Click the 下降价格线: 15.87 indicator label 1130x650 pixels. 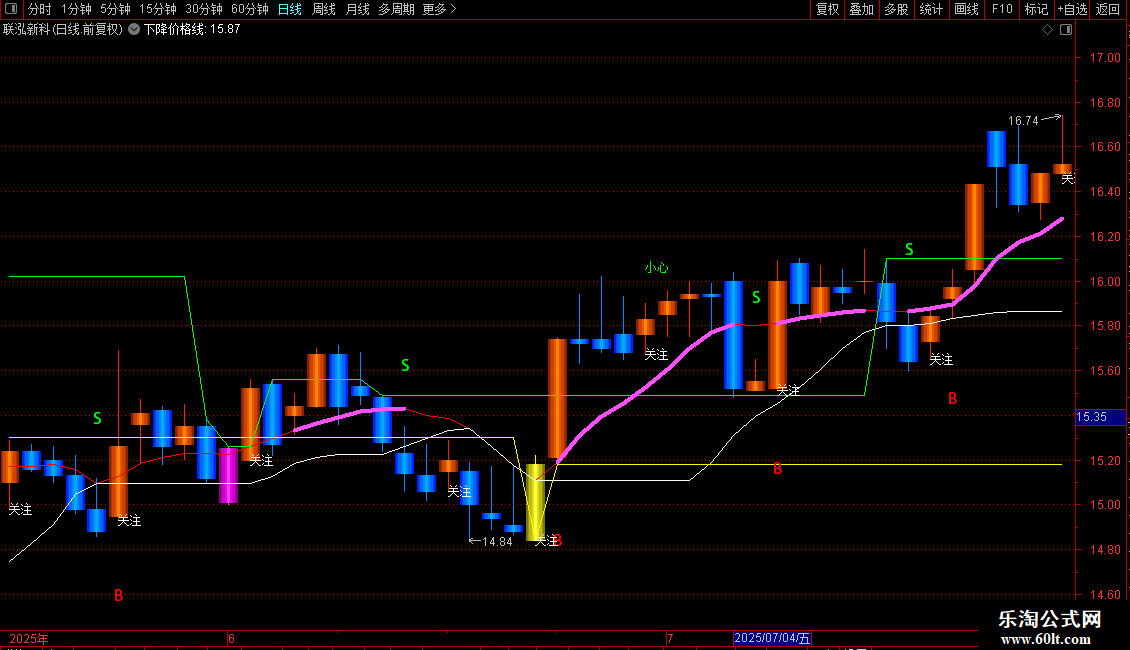192,30
